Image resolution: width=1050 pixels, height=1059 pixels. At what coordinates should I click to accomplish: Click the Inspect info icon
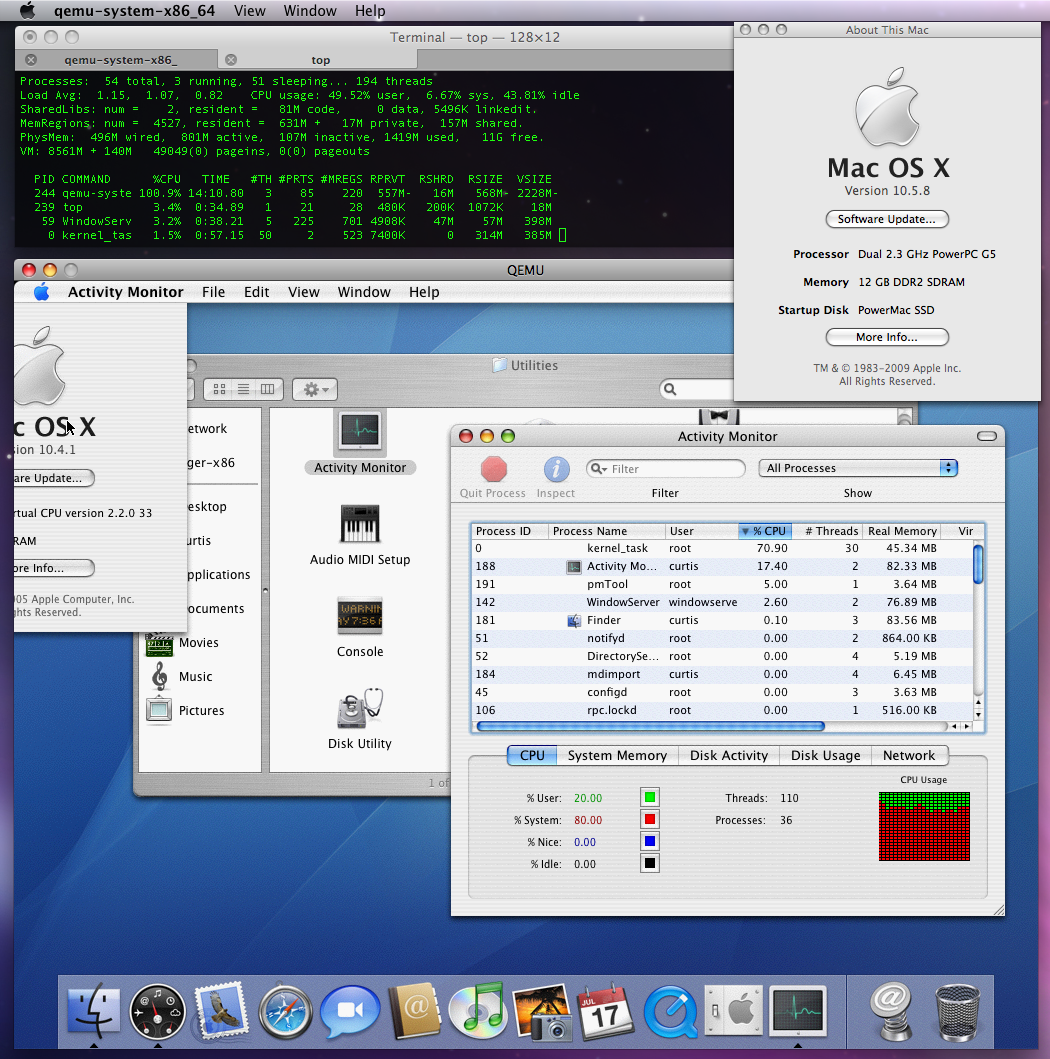pos(556,469)
